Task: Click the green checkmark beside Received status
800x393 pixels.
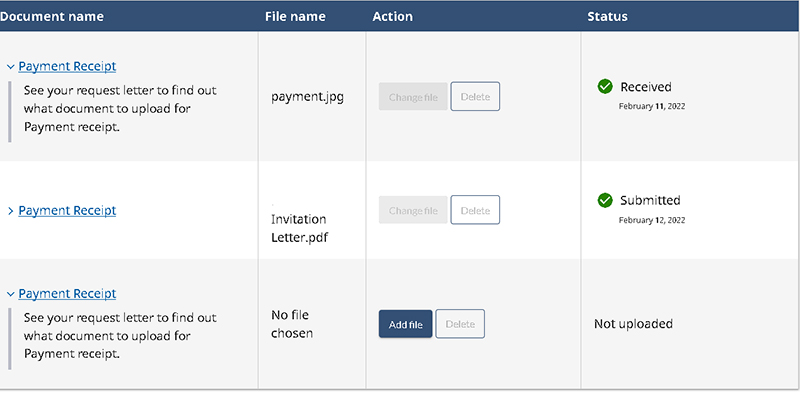Action: coord(605,87)
